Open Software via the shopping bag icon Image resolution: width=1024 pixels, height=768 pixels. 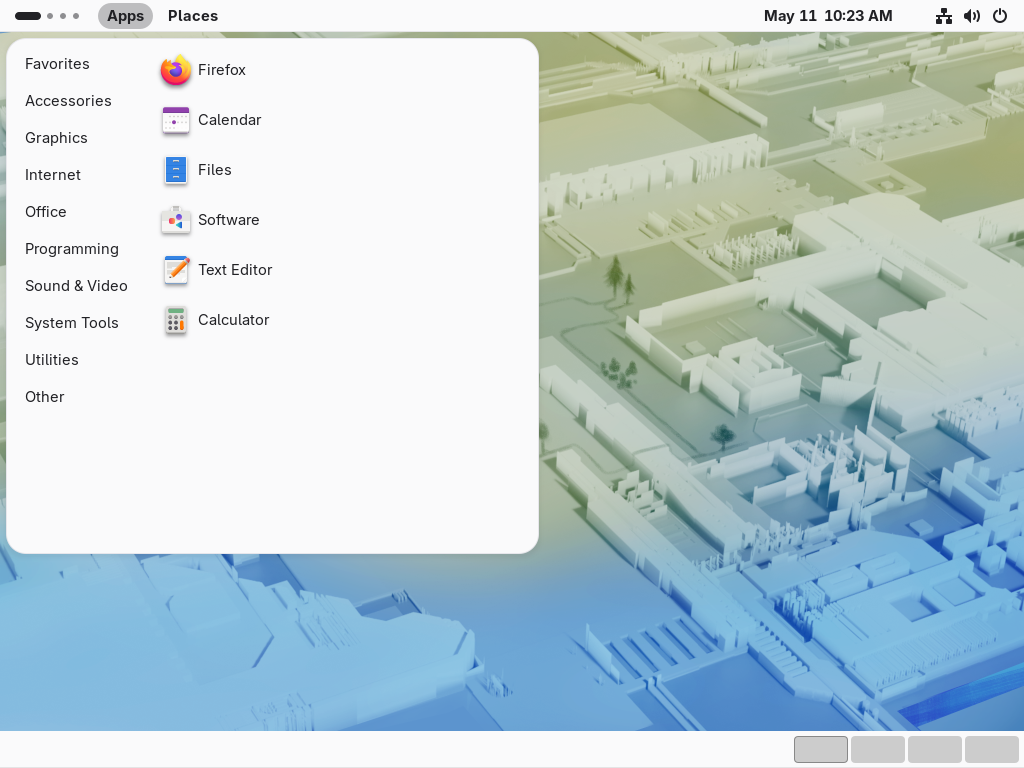tap(176, 220)
